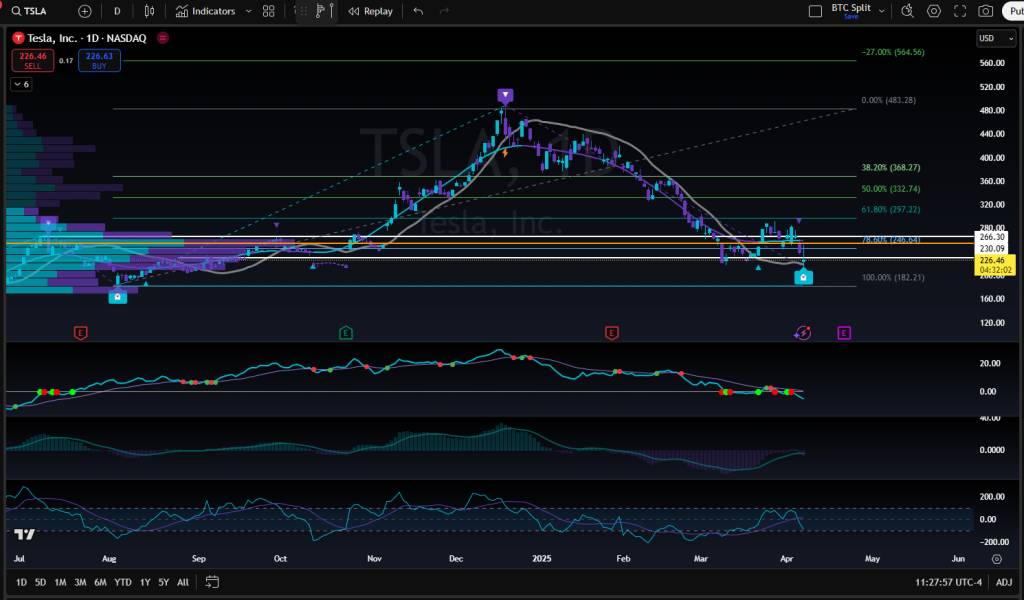Image resolution: width=1024 pixels, height=600 pixels.
Task: Click the 230.09 price label on axis
Action: pos(992,249)
